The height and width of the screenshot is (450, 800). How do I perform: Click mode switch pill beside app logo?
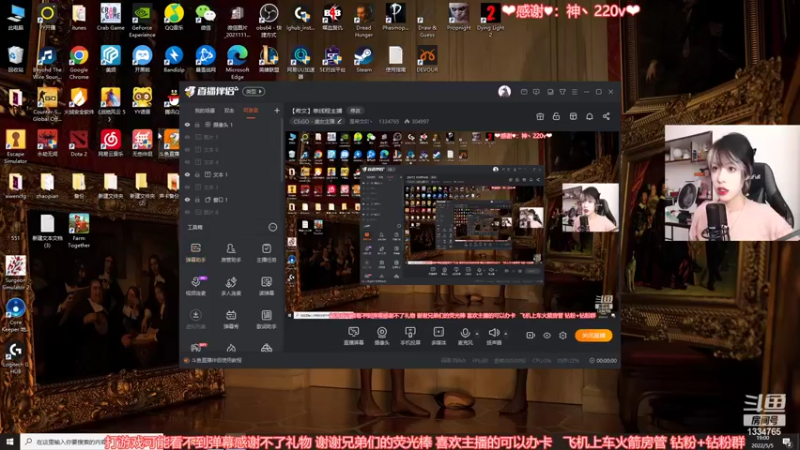[254, 91]
